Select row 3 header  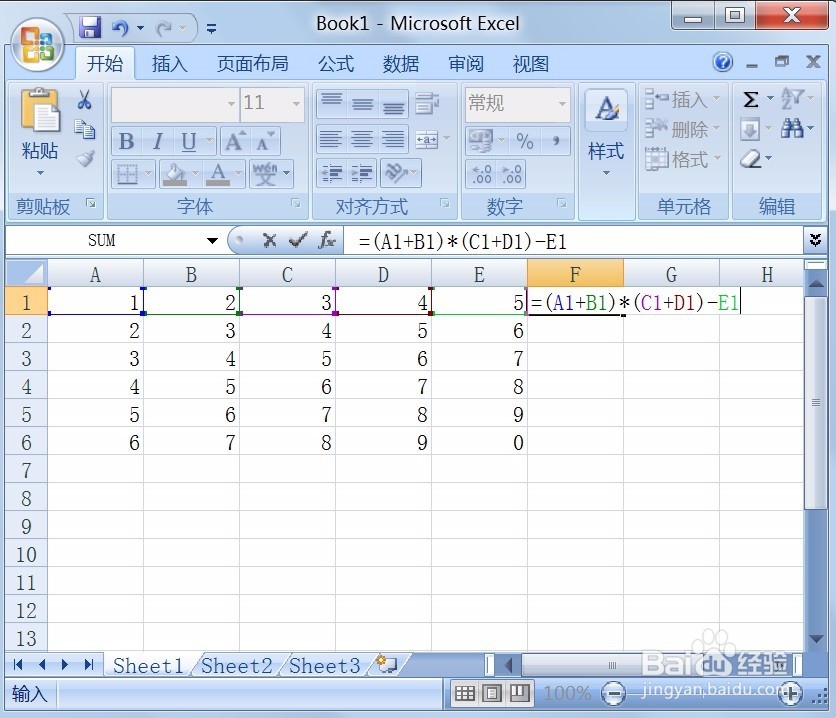click(26, 358)
